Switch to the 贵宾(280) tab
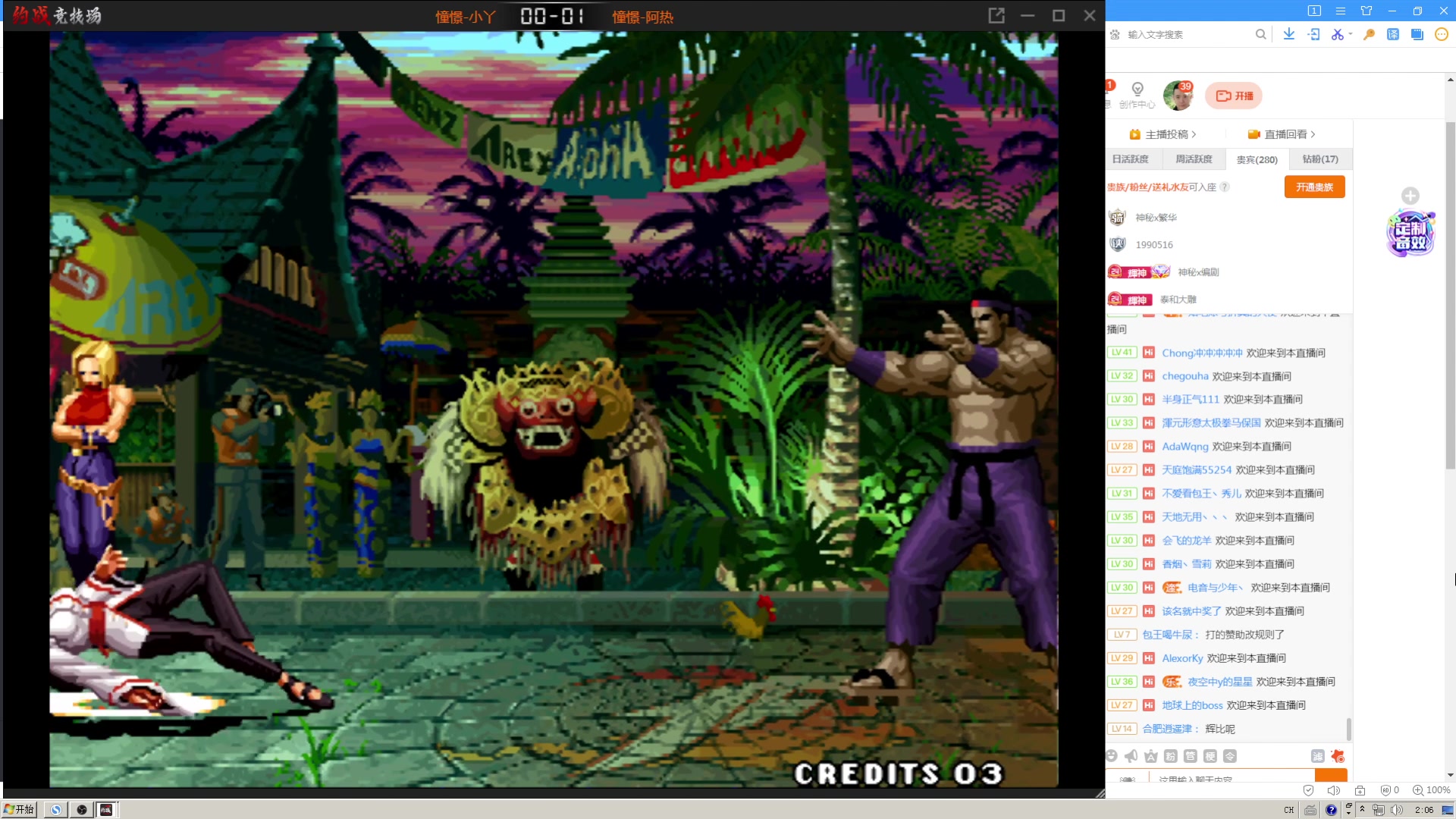Screen dimensions: 1456x819 click(x=1257, y=159)
